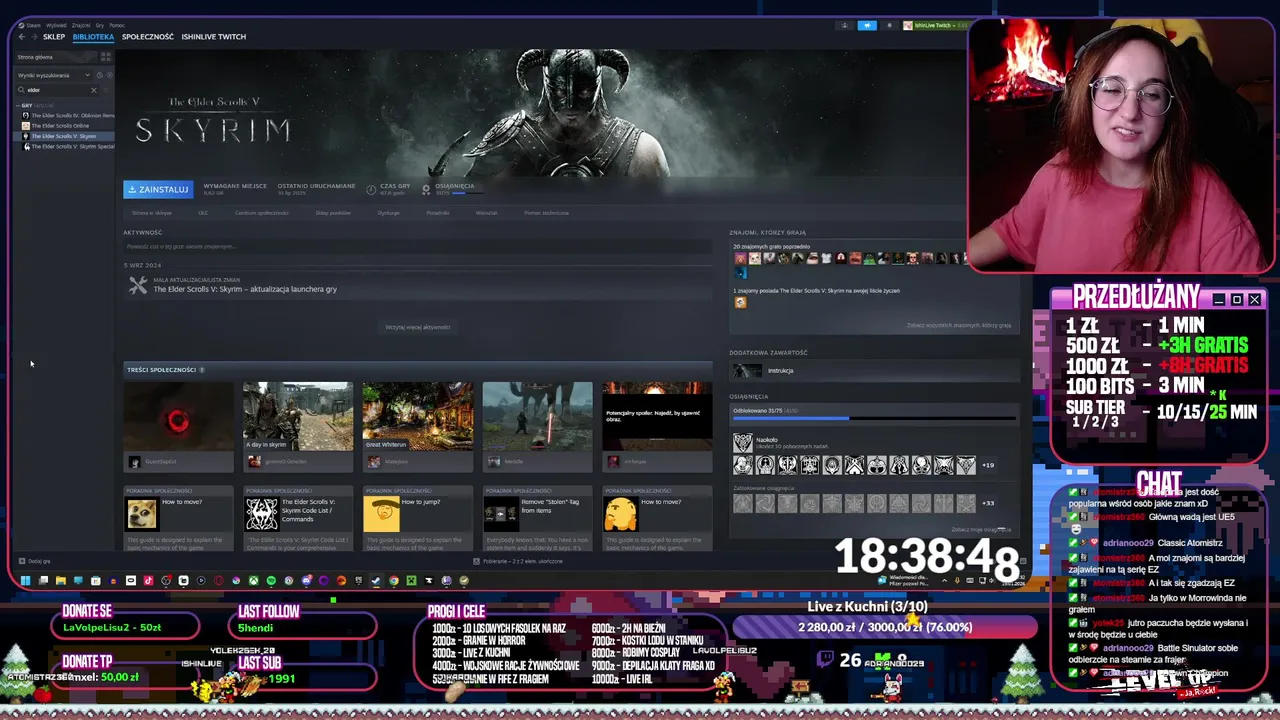Open the 'A day in skyrim' screenshot thumbnail

click(297, 416)
